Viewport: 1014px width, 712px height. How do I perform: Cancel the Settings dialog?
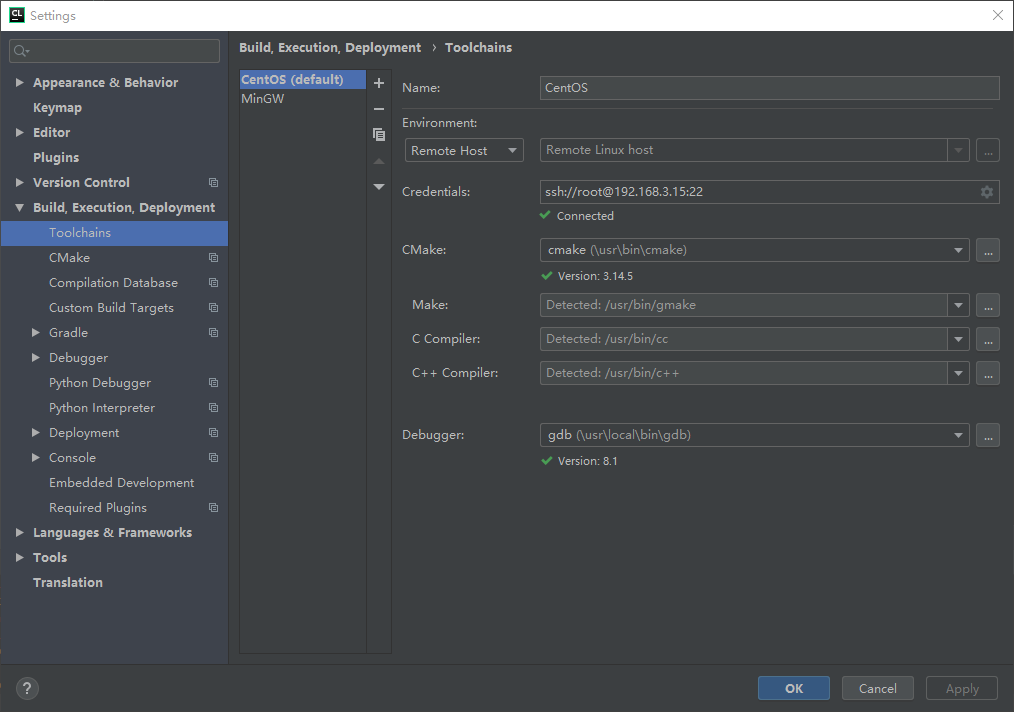pos(878,688)
